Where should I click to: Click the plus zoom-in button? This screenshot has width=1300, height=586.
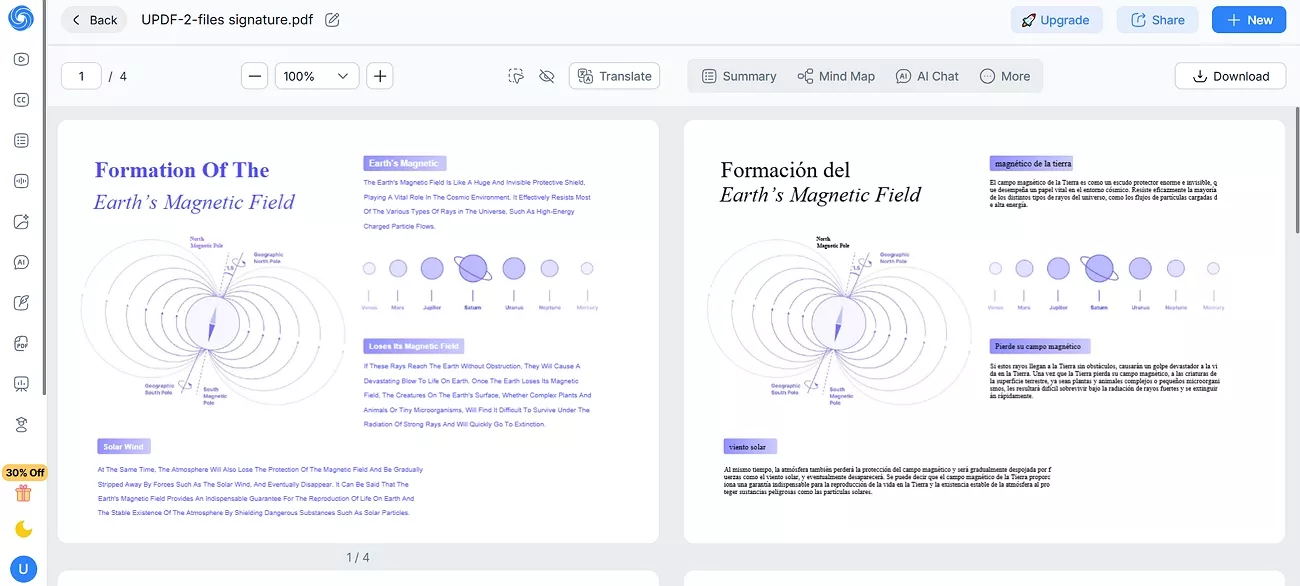[379, 76]
